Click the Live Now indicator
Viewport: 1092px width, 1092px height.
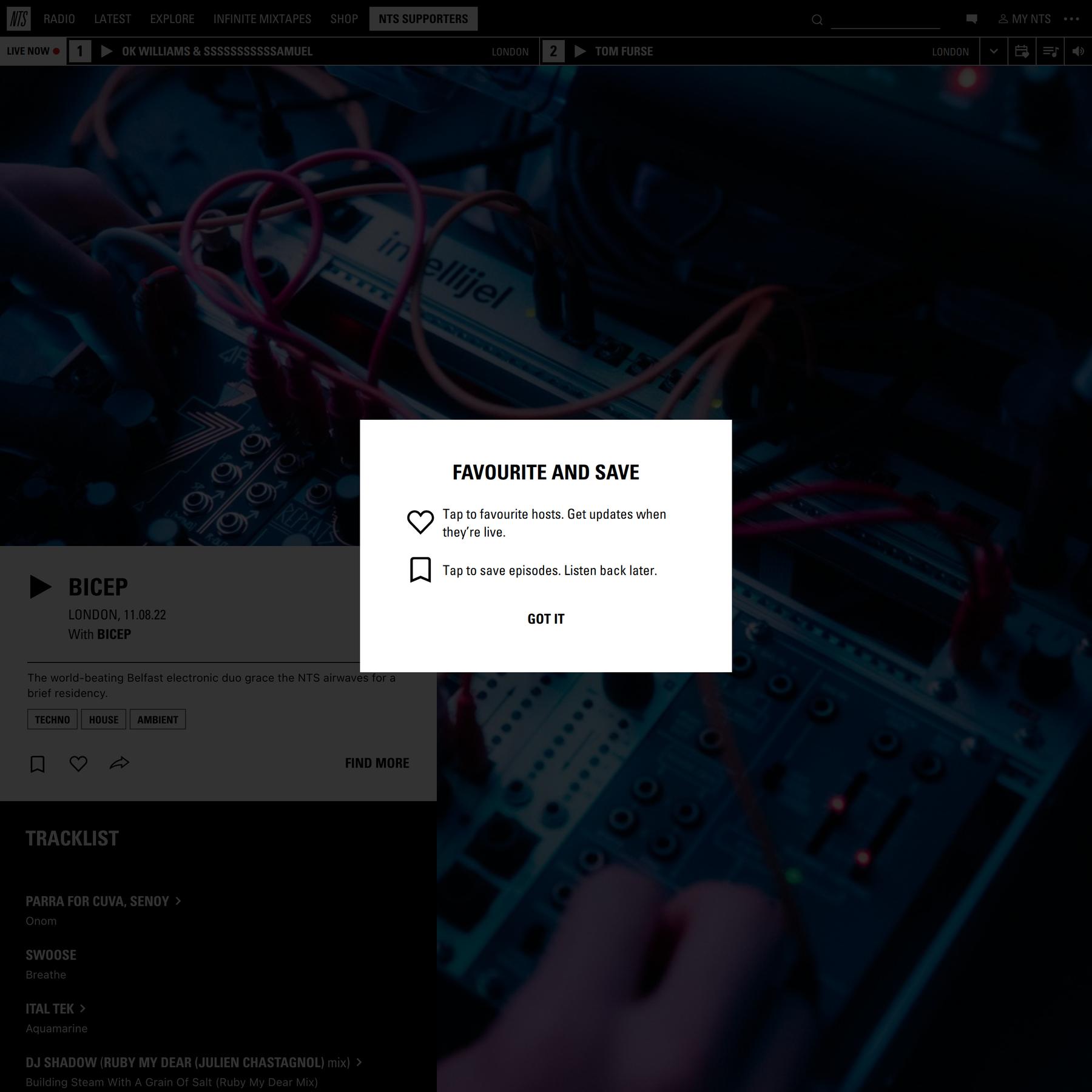tap(33, 52)
